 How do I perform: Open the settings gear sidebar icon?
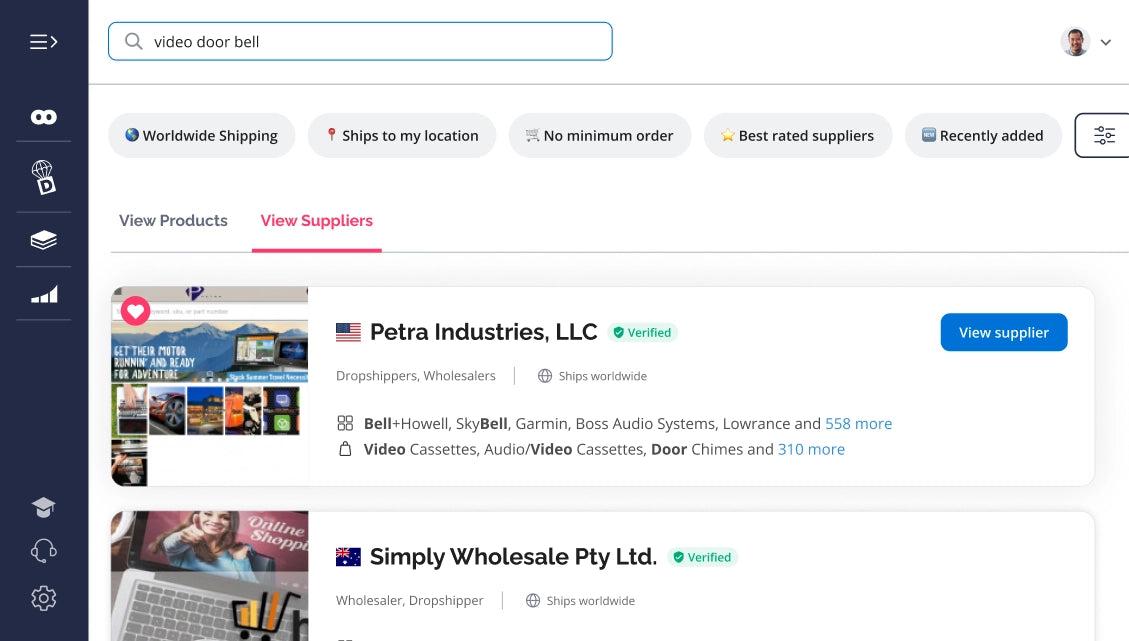click(x=43, y=598)
